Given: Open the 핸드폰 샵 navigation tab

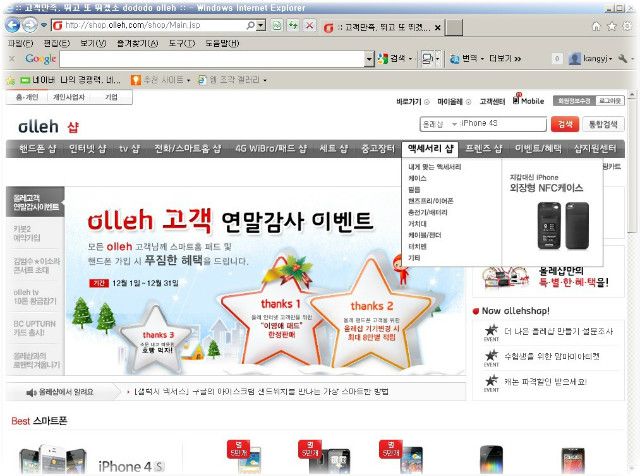Looking at the screenshot, I should coord(38,149).
